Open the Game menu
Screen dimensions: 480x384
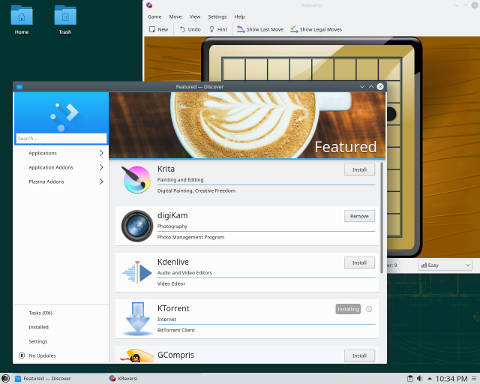click(x=154, y=17)
